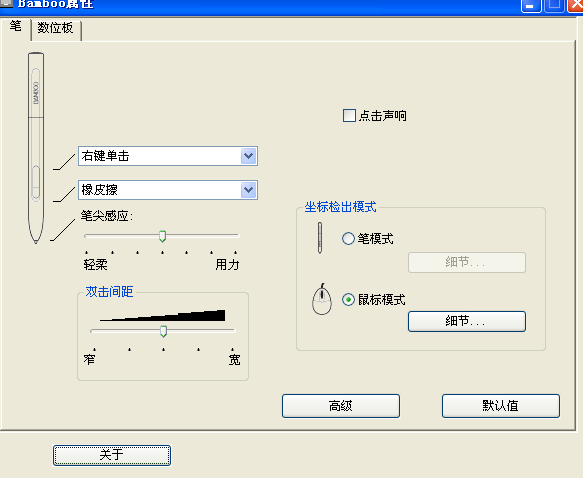
Task: Click the small pen icon beside 笔模式
Action: pyautogui.click(x=320, y=238)
